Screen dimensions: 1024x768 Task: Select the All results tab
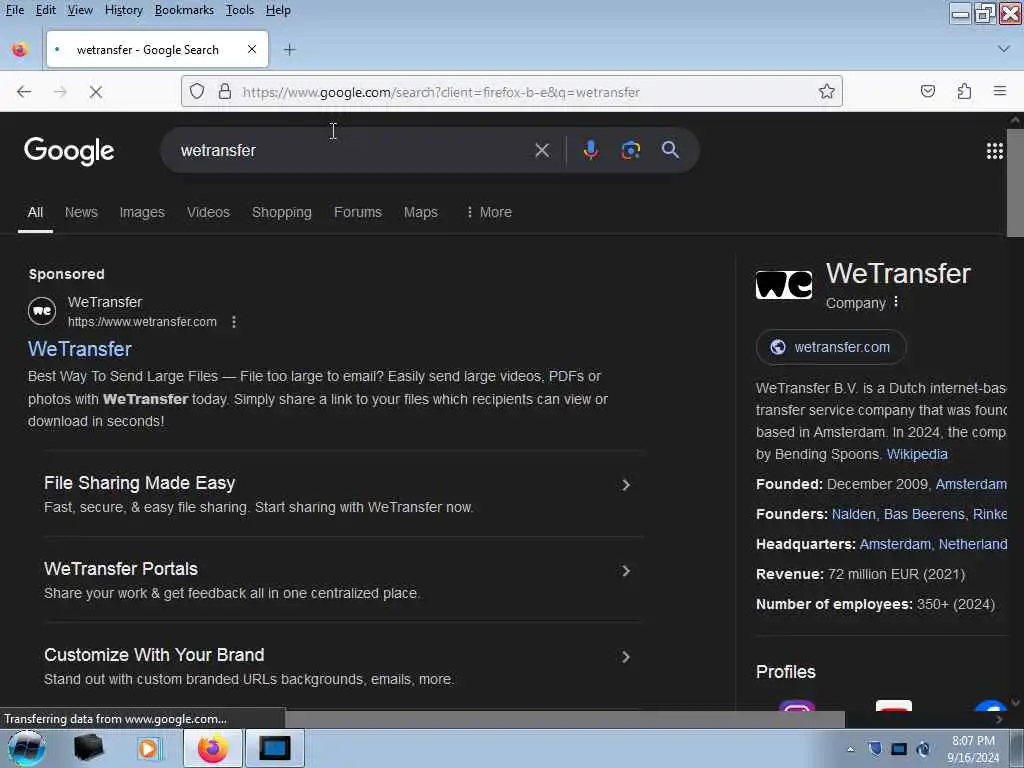tap(35, 212)
